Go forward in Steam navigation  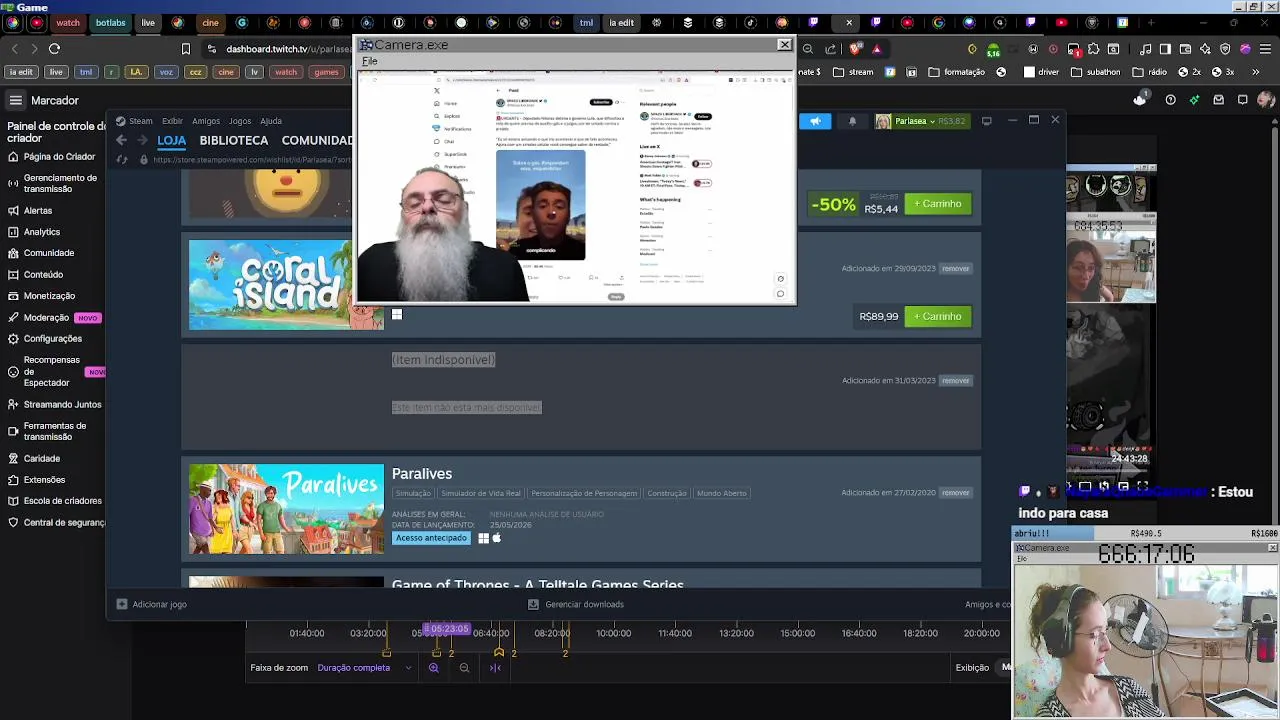[142, 141]
